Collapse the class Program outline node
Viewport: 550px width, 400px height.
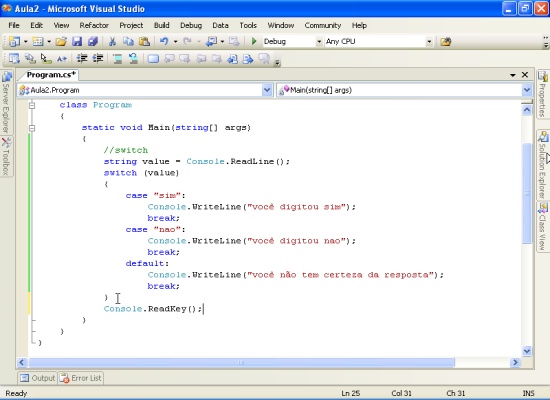(x=32, y=105)
